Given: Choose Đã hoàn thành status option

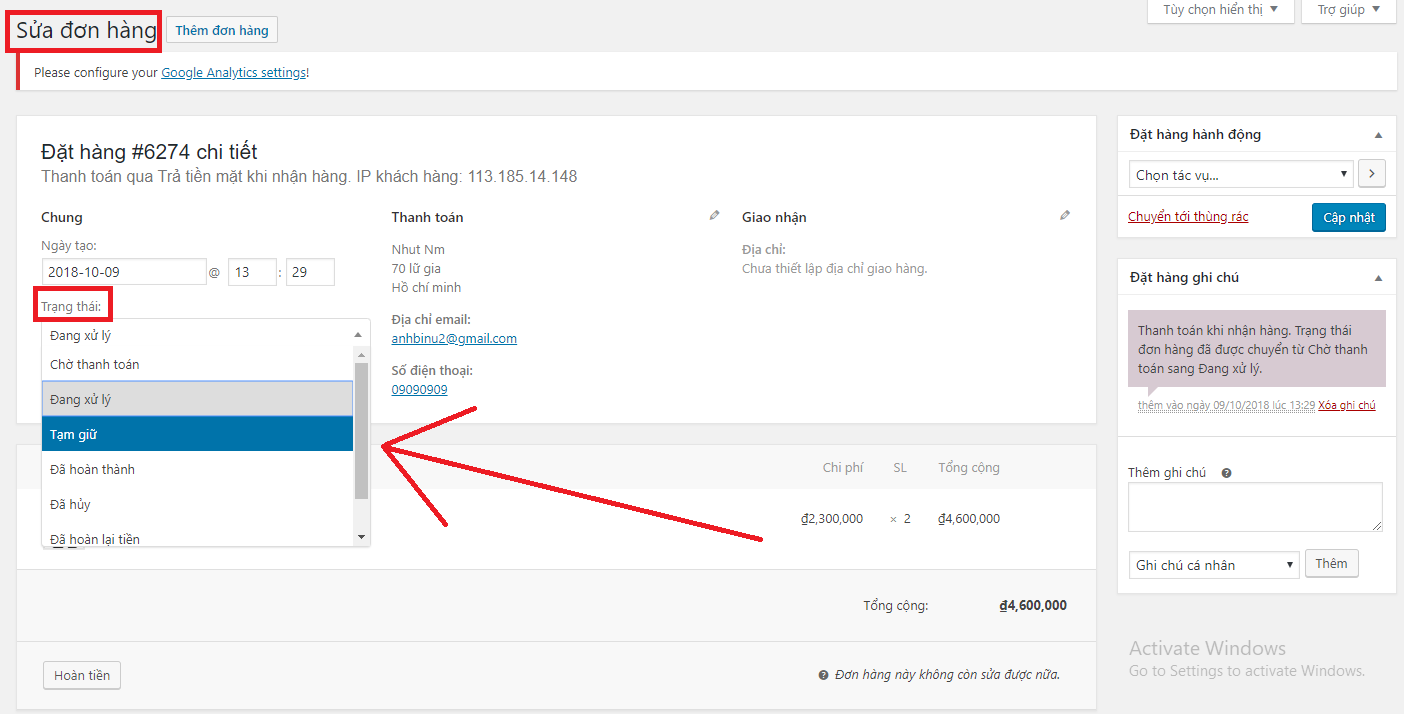Looking at the screenshot, I should (198, 469).
